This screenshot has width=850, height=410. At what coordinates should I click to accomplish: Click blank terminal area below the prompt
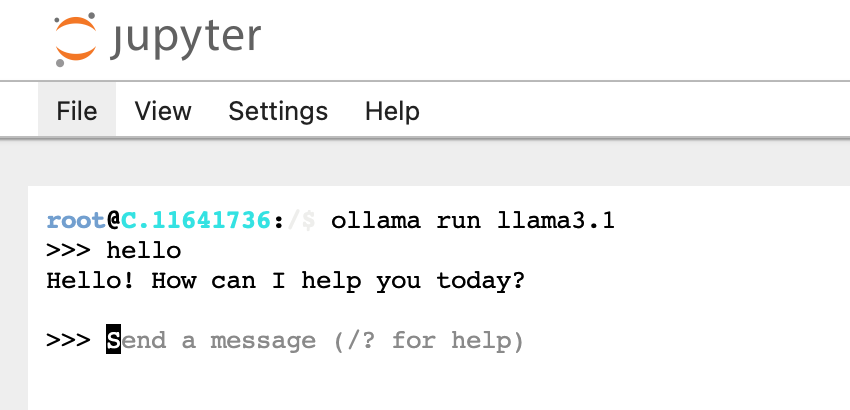(400, 385)
